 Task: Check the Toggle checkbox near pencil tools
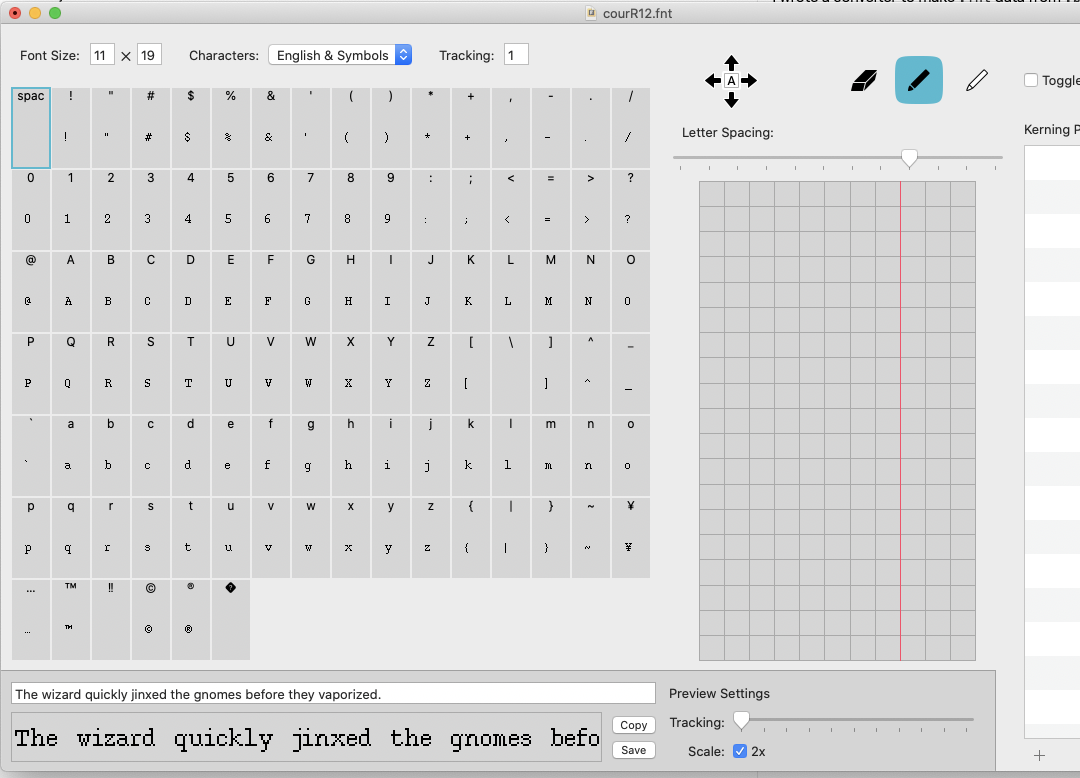click(x=1031, y=81)
